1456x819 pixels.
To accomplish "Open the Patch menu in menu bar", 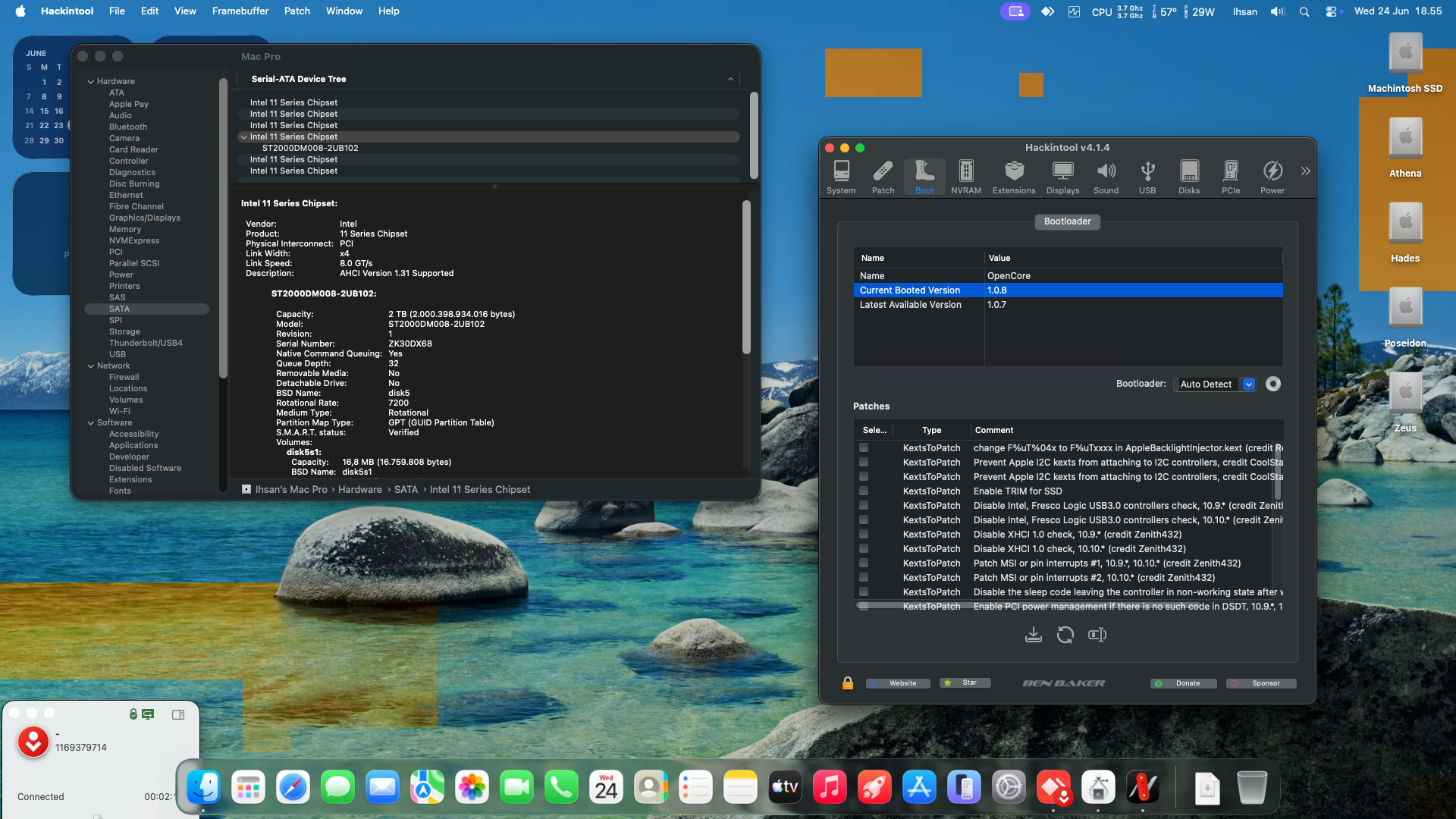I will [x=297, y=11].
